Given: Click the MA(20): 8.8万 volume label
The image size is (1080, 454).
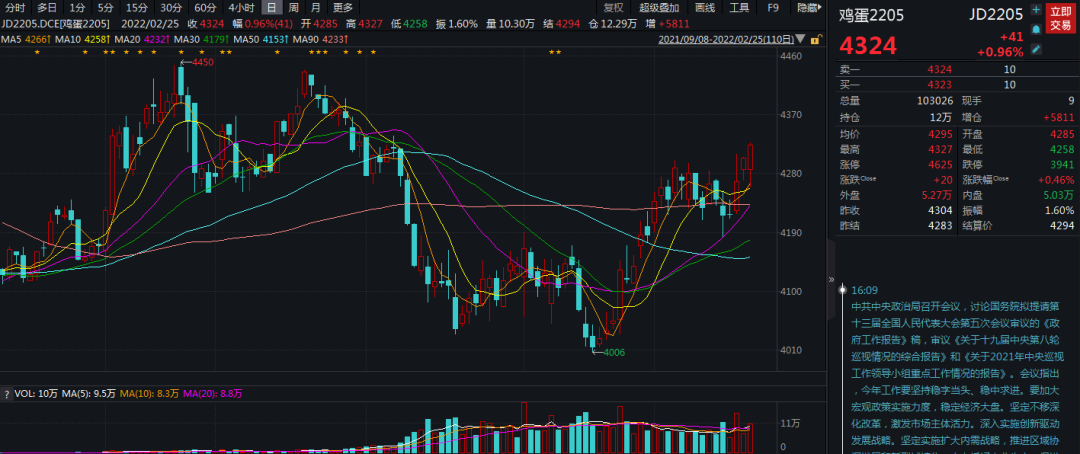Looking at the screenshot, I should [213, 394].
